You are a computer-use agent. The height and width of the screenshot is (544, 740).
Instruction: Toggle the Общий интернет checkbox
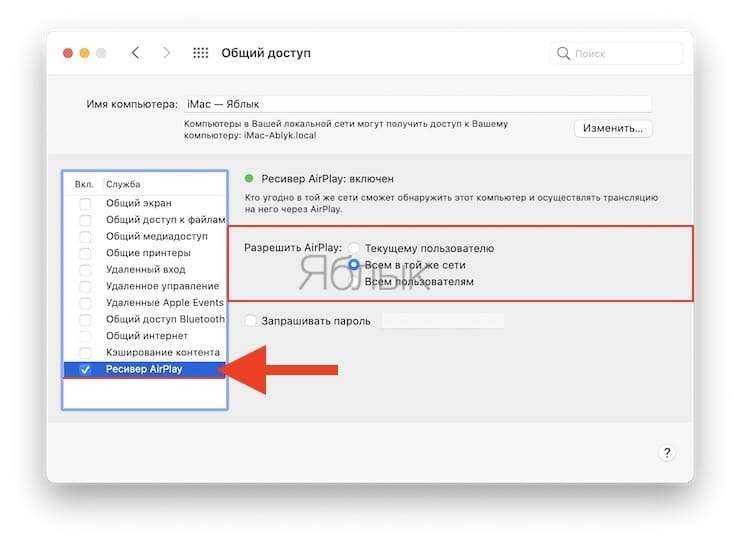[85, 336]
